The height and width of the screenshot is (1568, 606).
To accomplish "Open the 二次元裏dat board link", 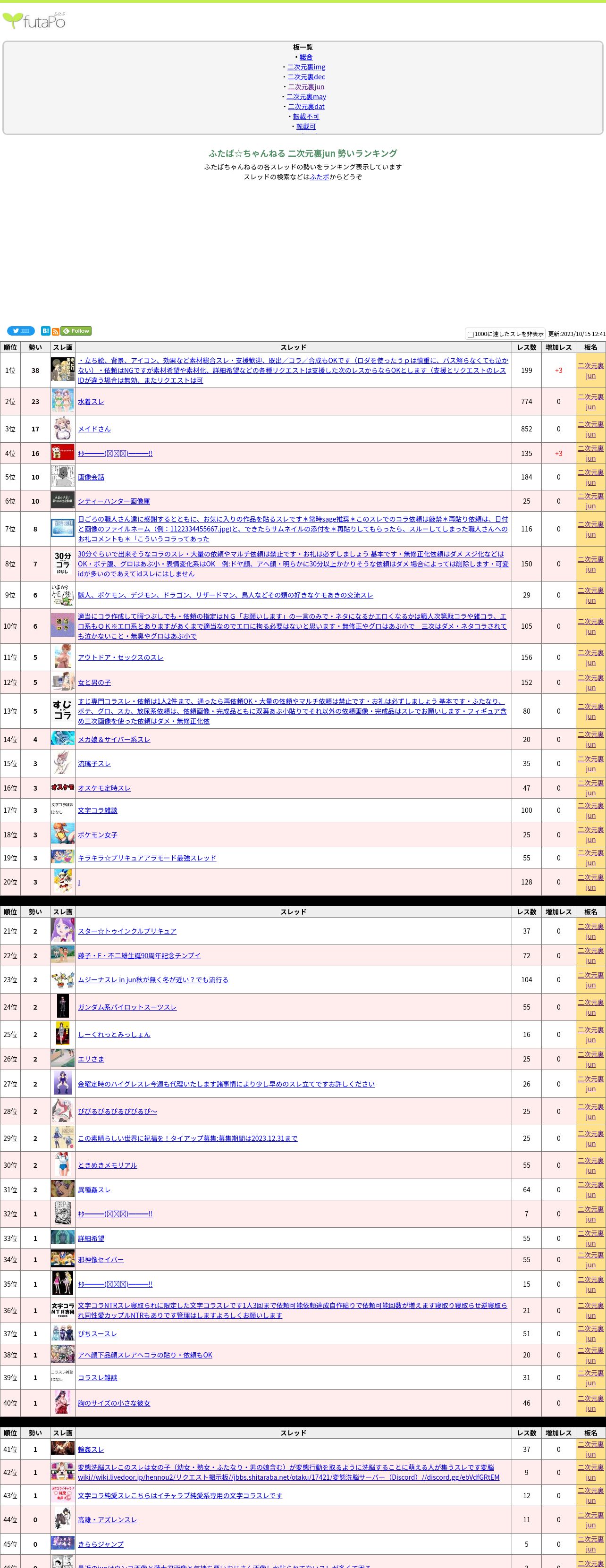I will pos(306,107).
